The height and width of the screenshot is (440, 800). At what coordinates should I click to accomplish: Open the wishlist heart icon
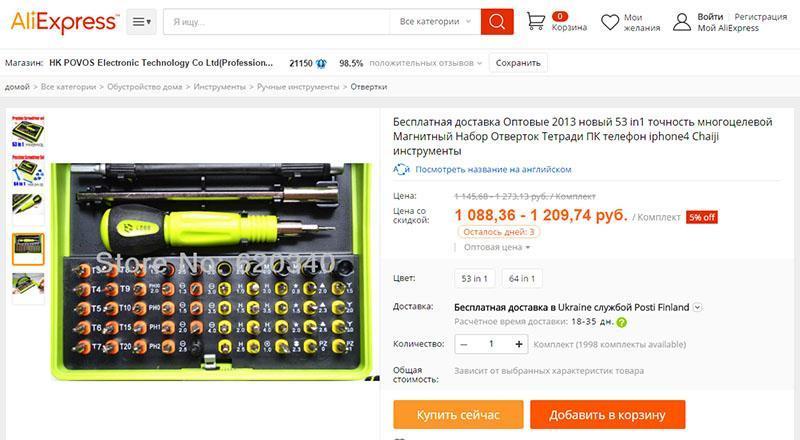pos(610,22)
